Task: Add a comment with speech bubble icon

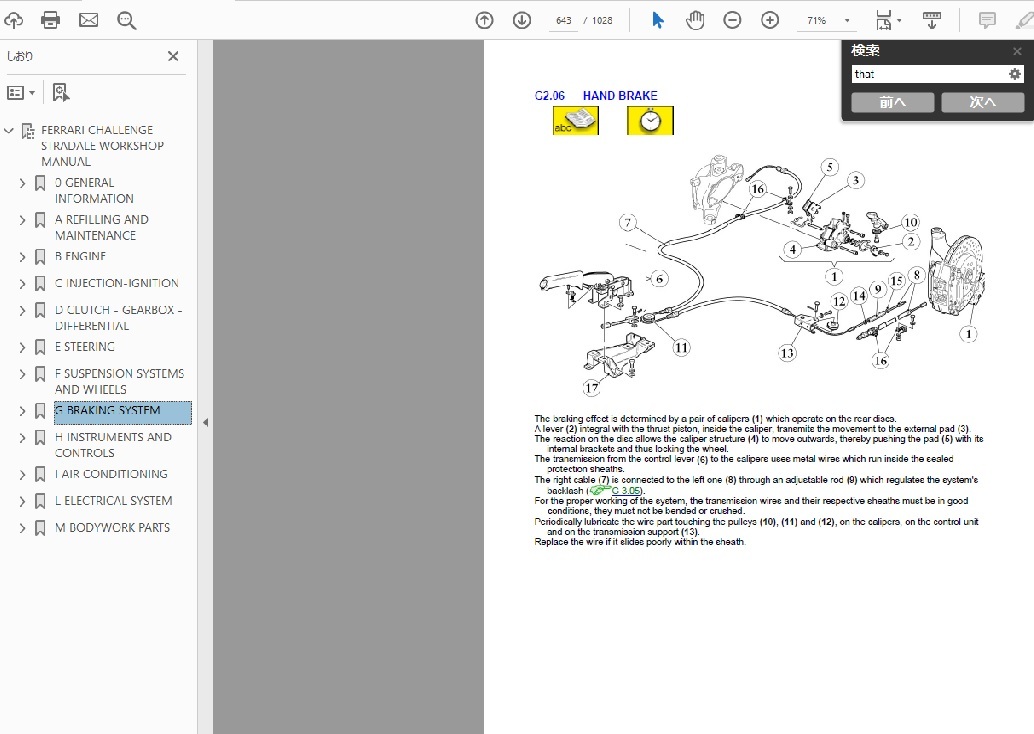Action: point(987,20)
